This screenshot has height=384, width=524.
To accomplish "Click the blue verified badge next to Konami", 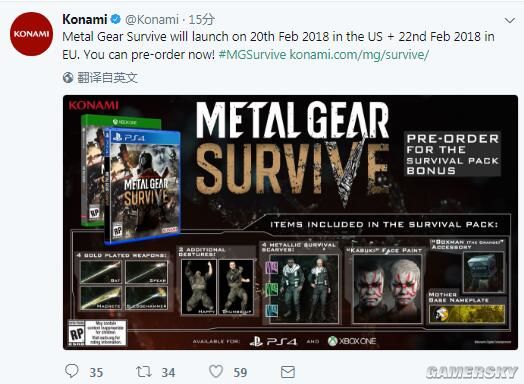I will (x=115, y=19).
